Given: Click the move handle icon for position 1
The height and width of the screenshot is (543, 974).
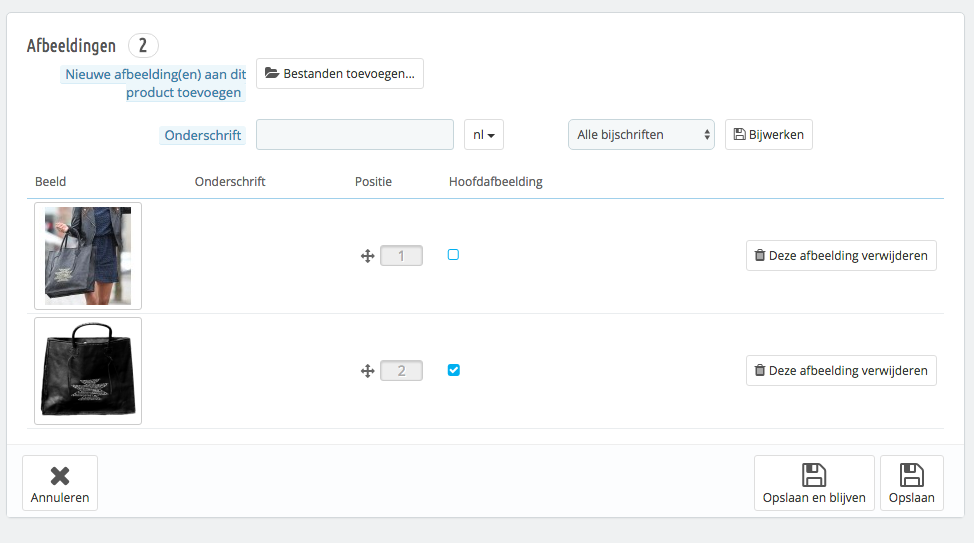Looking at the screenshot, I should 367,256.
